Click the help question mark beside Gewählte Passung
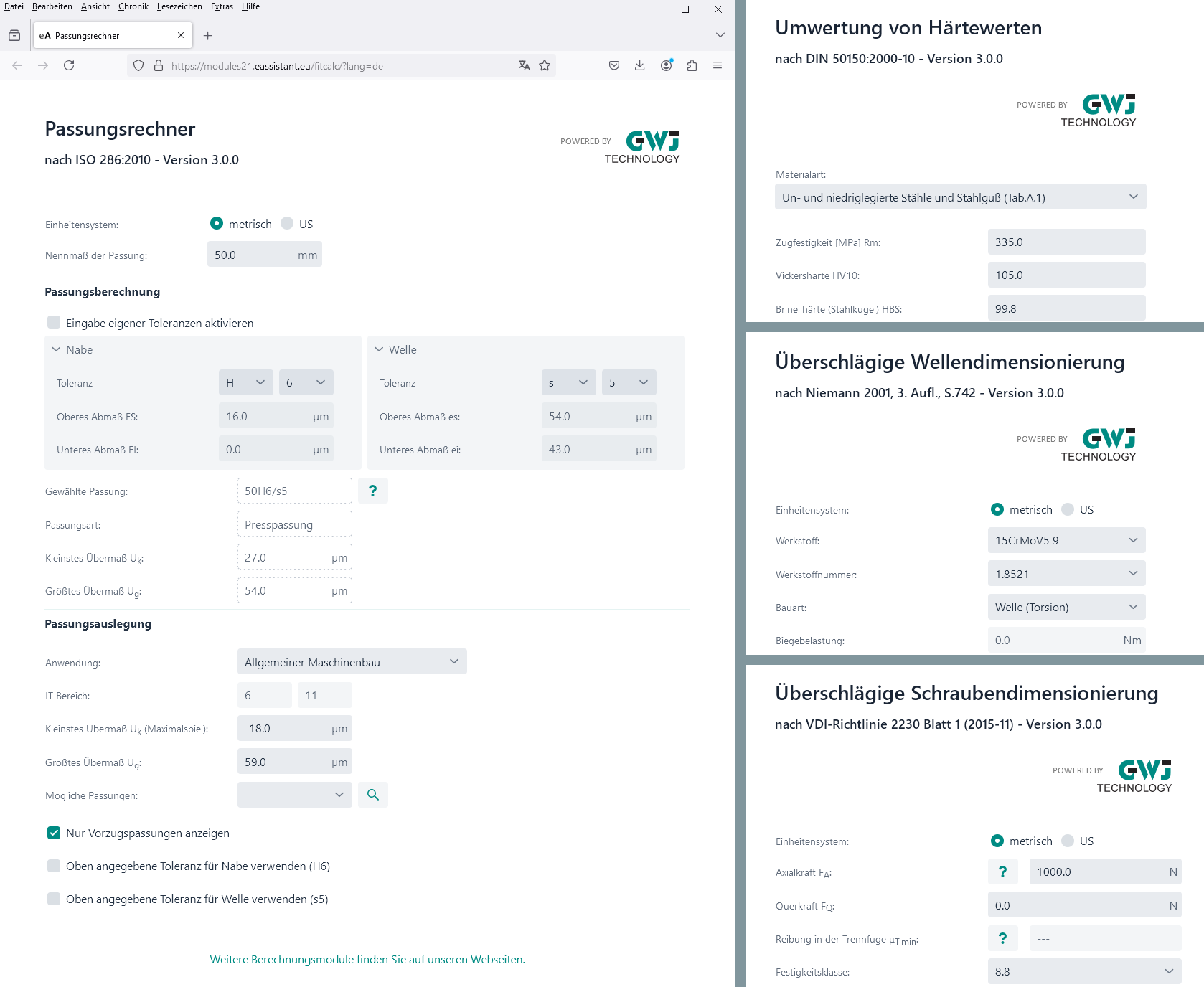The height and width of the screenshot is (987, 1204). (372, 491)
